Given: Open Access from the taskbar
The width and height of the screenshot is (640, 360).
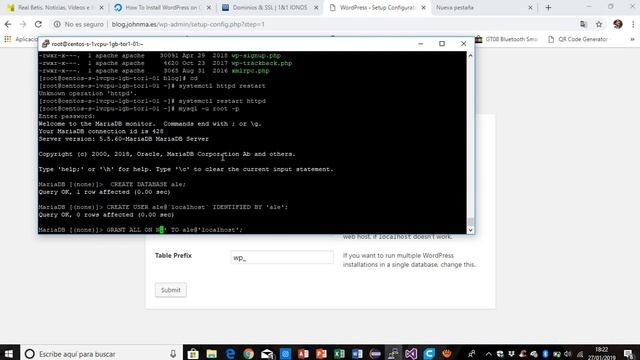Looking at the screenshot, I should click(x=303, y=353).
